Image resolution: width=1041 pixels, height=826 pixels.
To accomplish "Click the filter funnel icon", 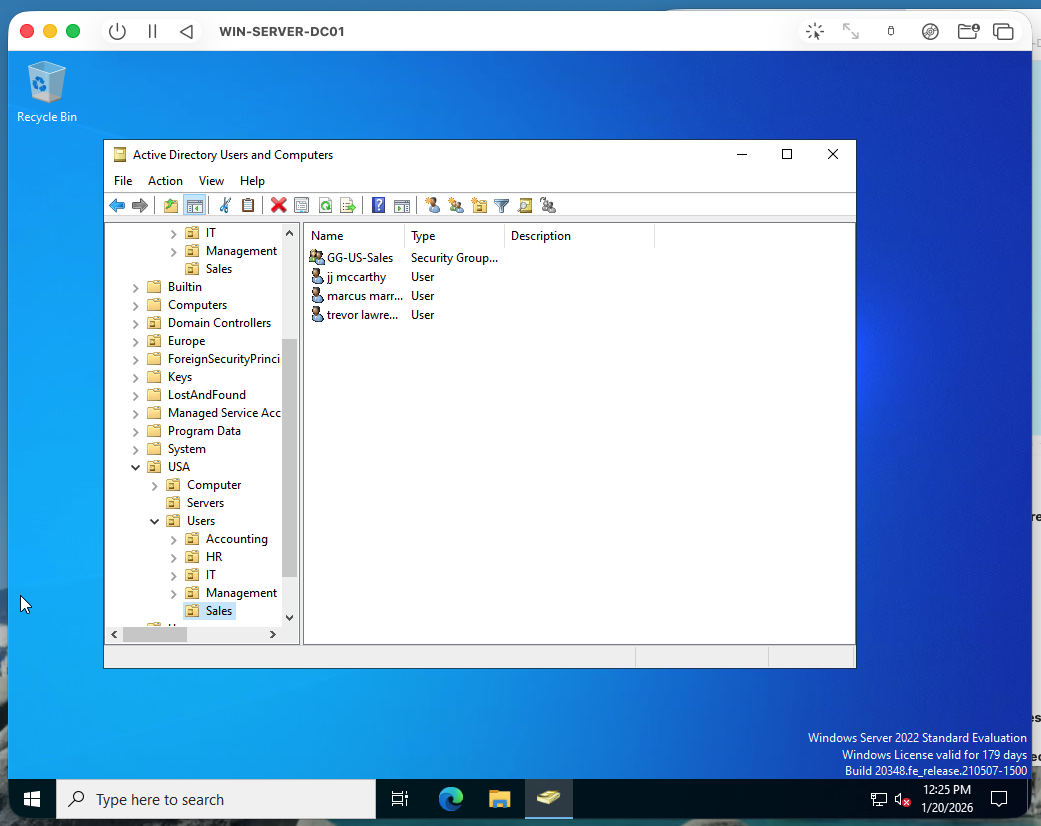I will pos(502,205).
